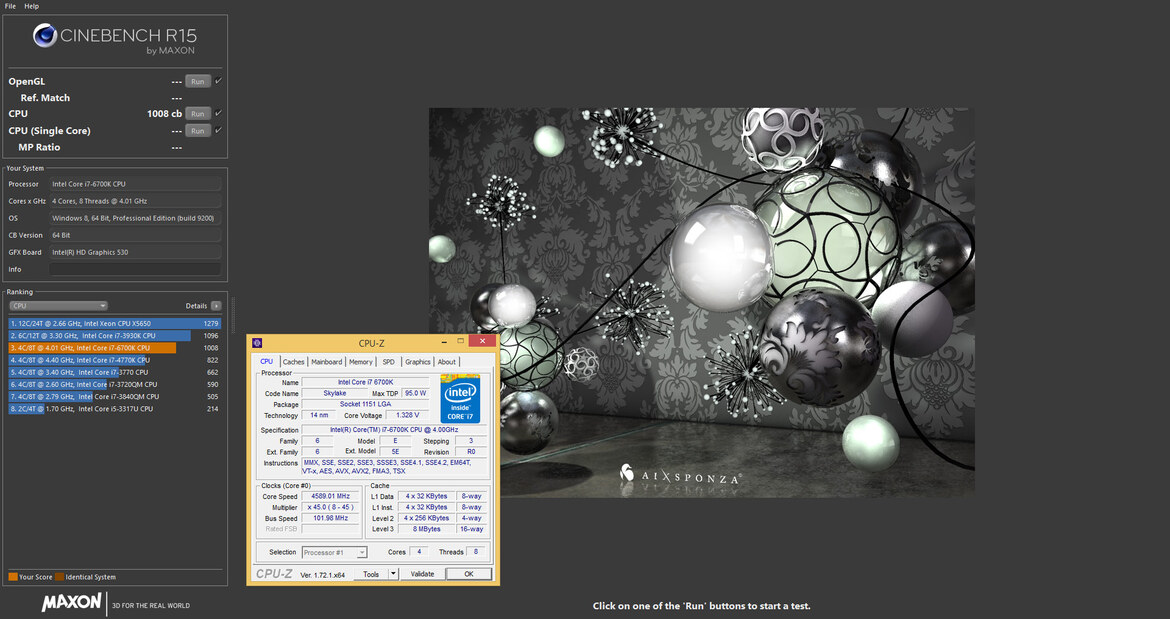The image size is (1170, 619).
Task: Switch to the Memory tab in CPU-Z
Action: [x=360, y=362]
